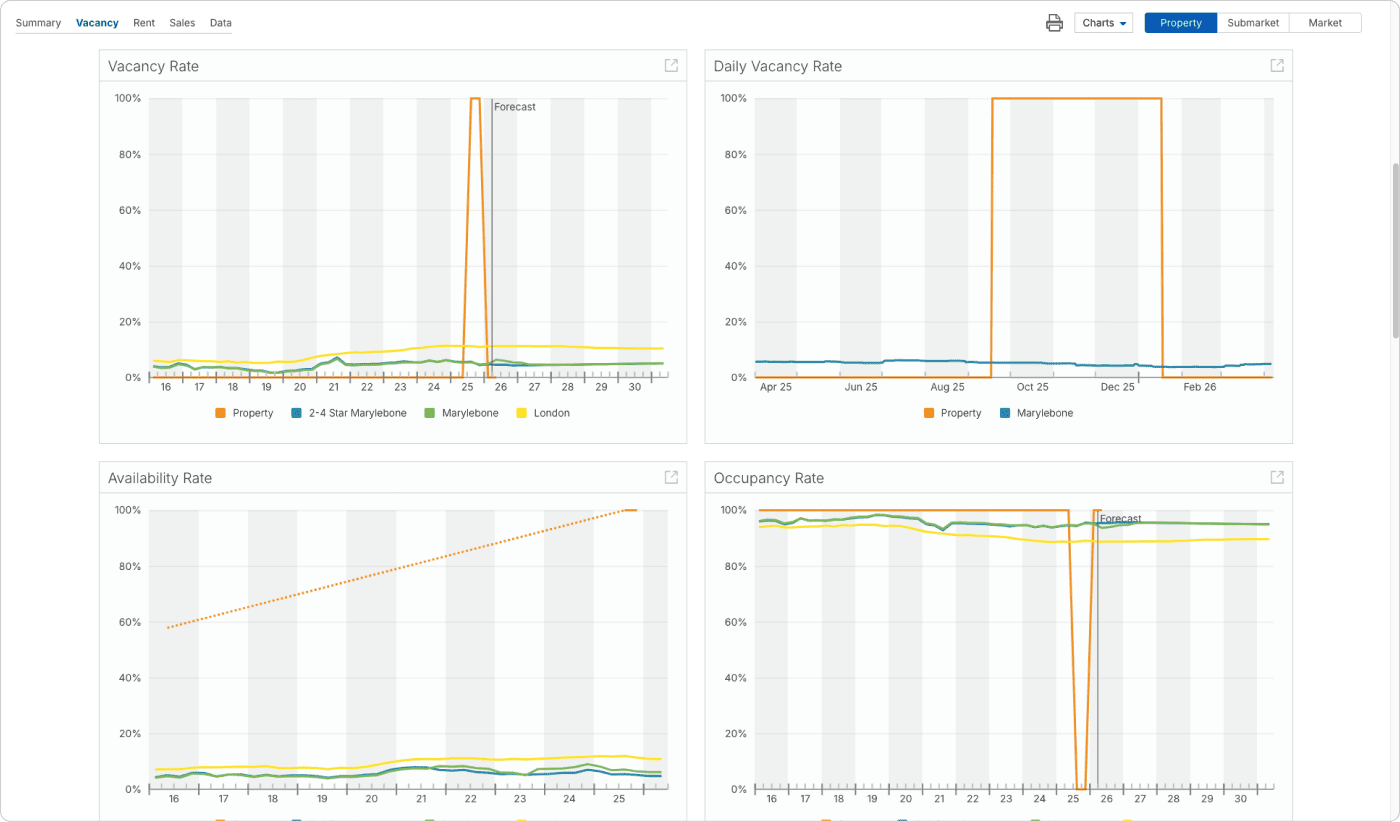The height and width of the screenshot is (822, 1400).
Task: Open Availability Rate chart in popout
Action: point(671,478)
